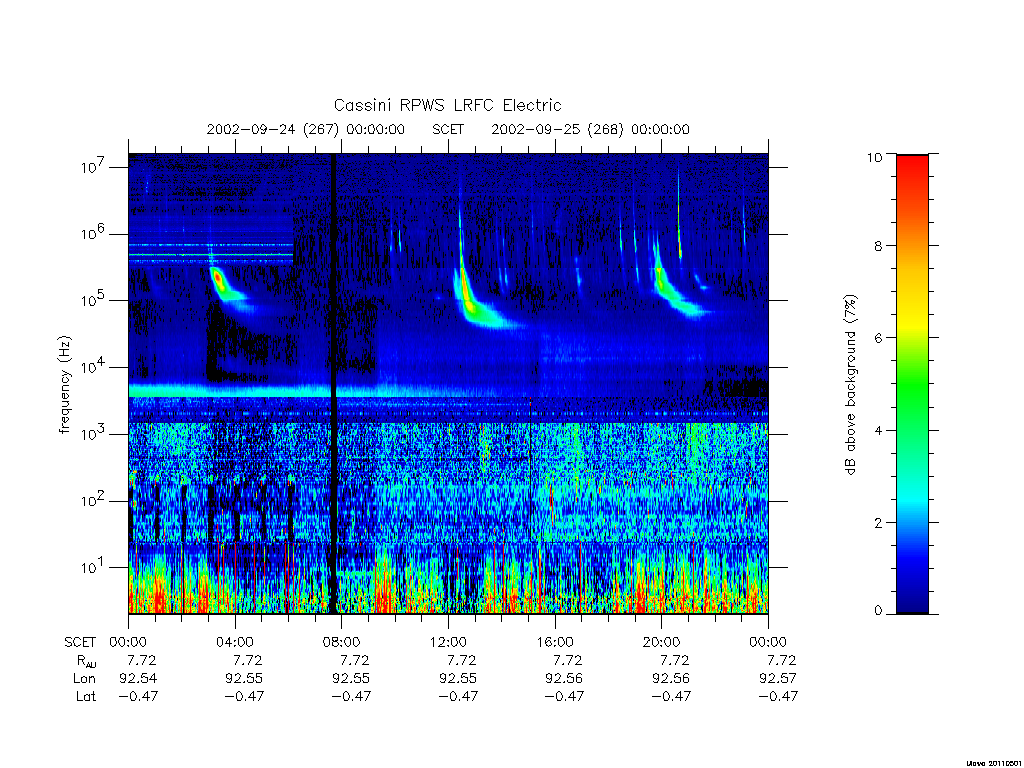
Task: Click 'SCET' label between the header dates
Action: pyautogui.click(x=448, y=129)
